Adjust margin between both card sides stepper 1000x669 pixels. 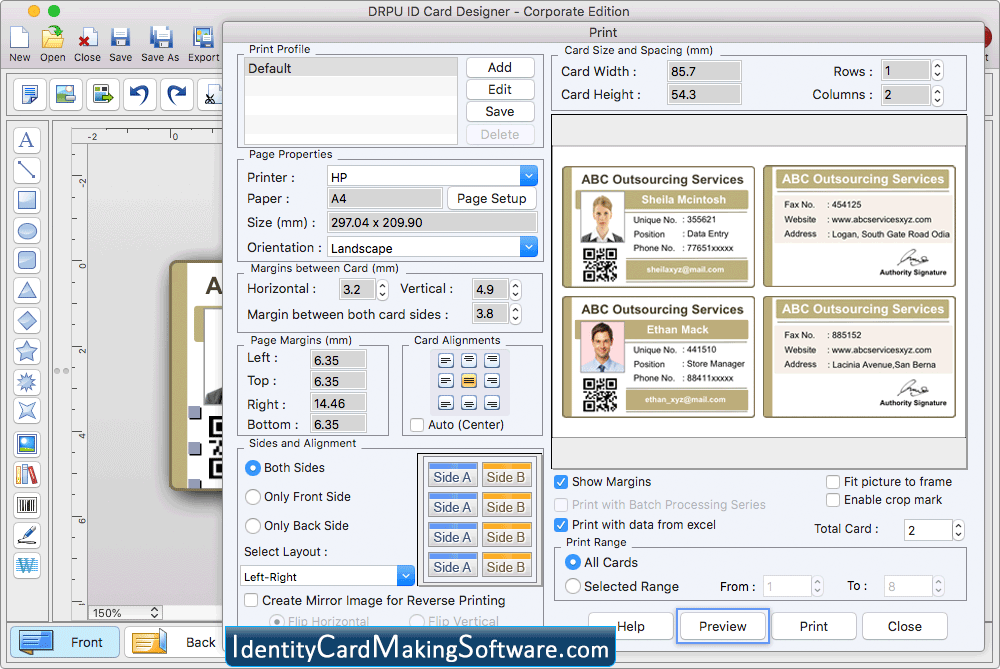[515, 313]
